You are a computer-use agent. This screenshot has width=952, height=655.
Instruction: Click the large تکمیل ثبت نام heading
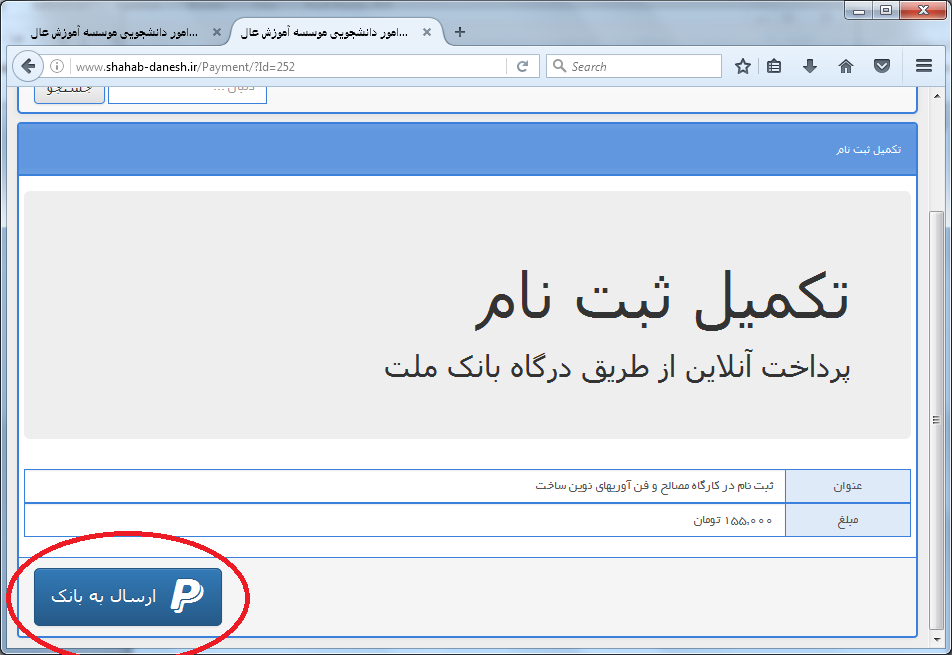tap(662, 299)
